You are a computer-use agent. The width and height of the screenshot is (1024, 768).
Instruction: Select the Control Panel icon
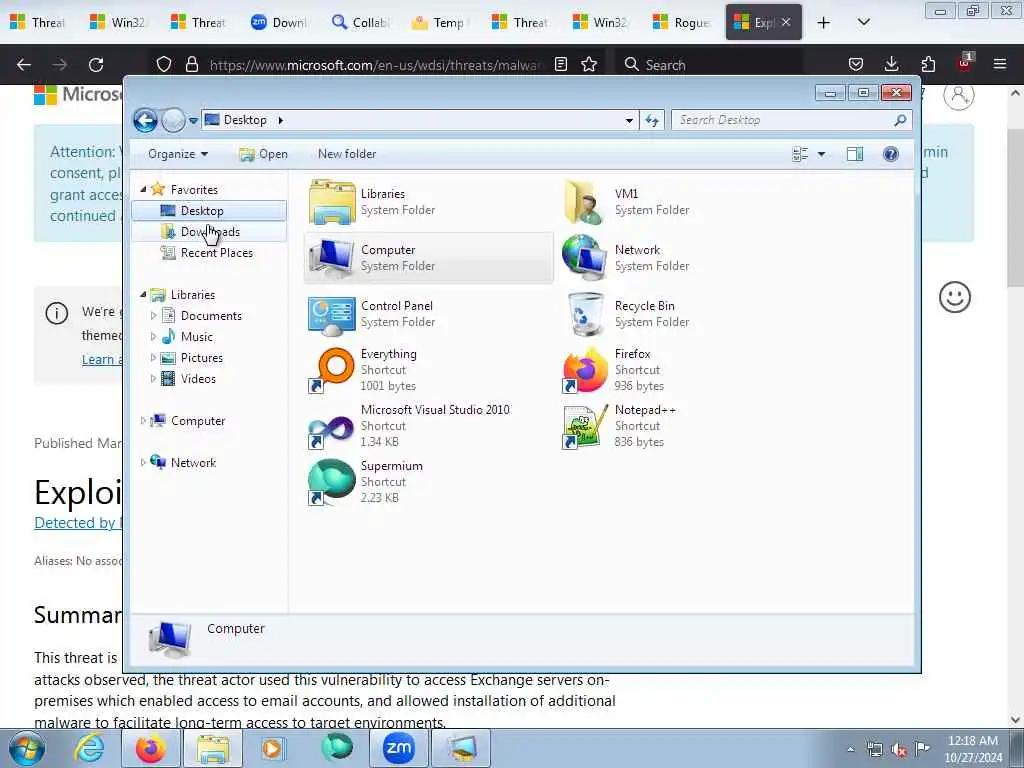pos(332,314)
